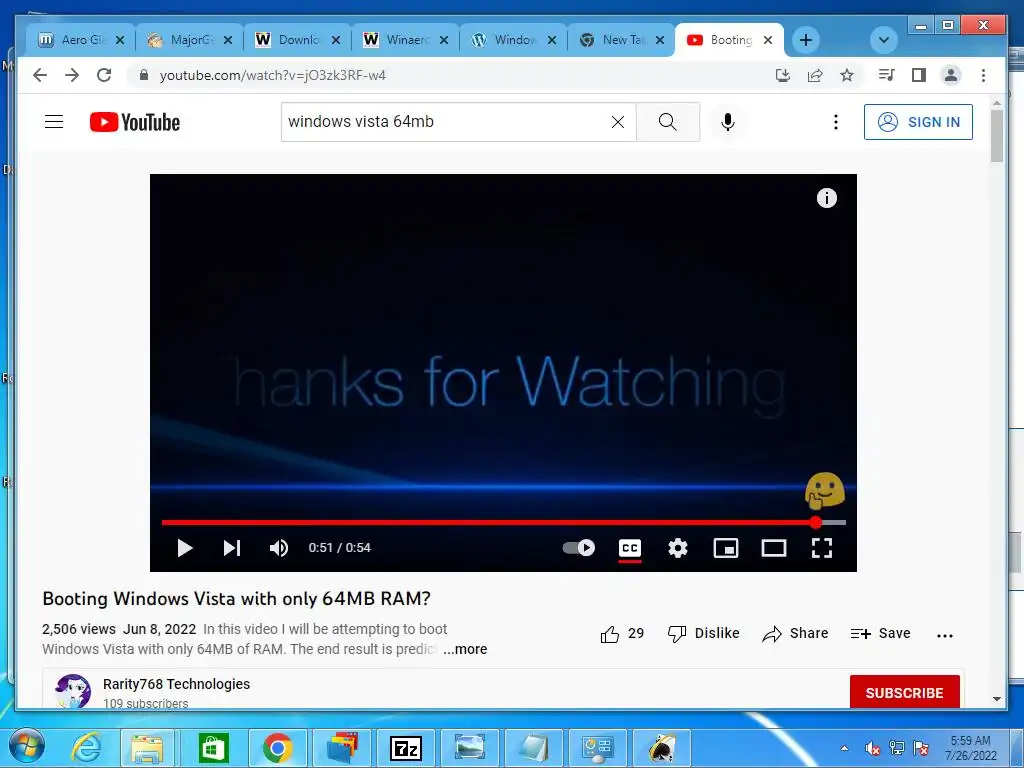Bookmark this page with star

point(847,75)
